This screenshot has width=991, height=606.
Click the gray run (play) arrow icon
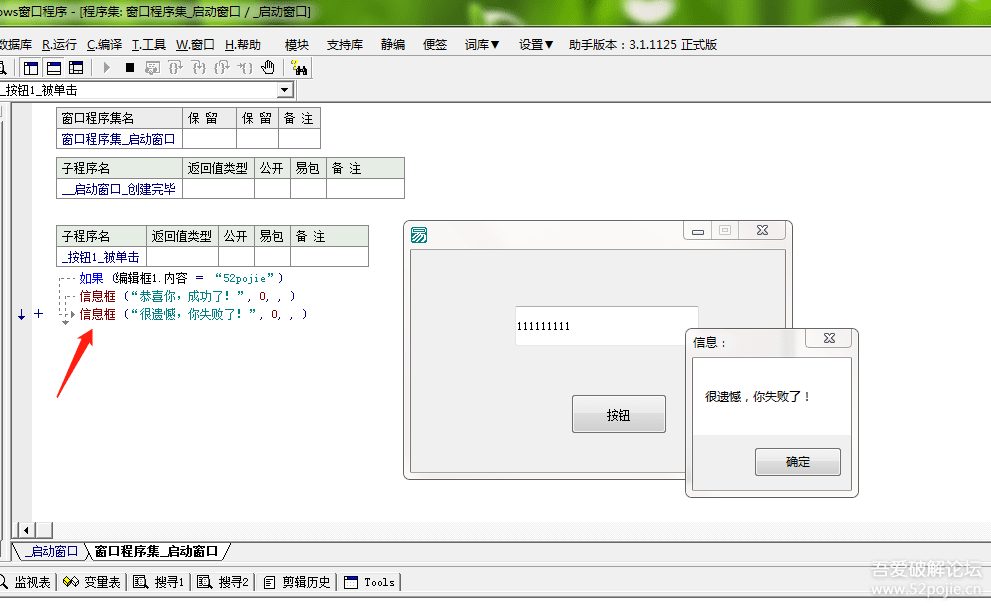pos(107,68)
